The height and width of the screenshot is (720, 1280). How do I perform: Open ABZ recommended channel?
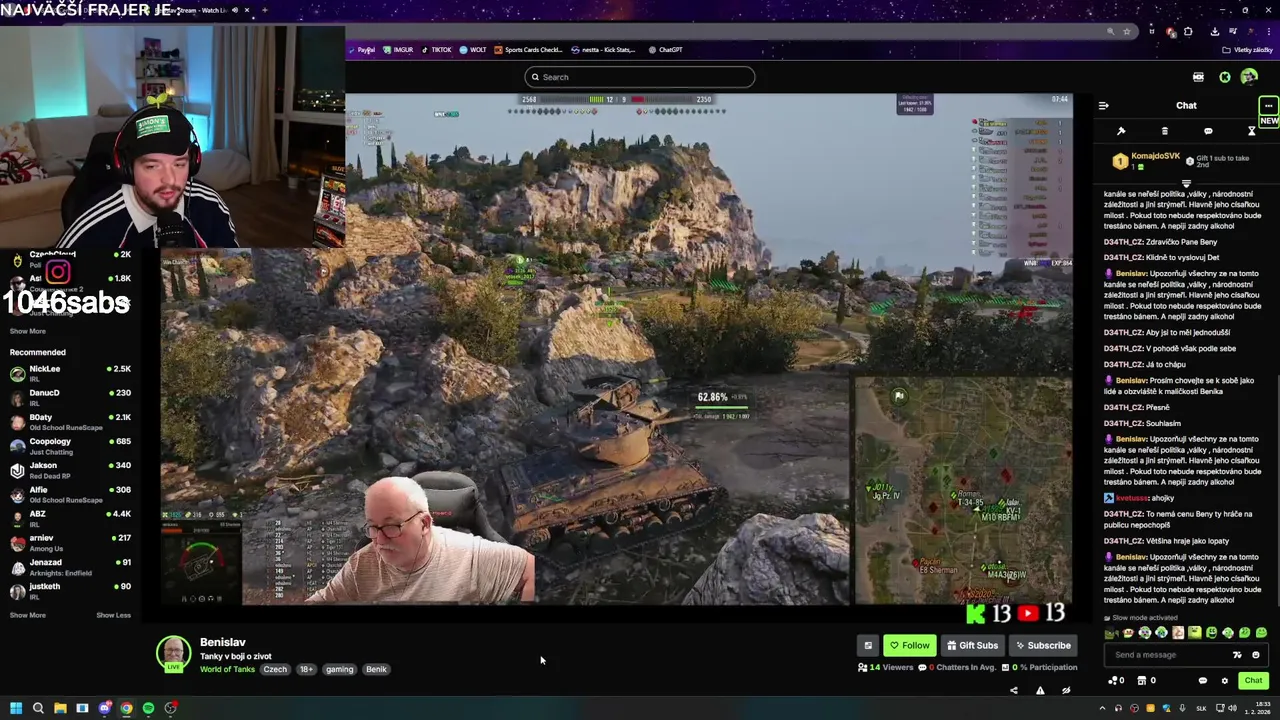tap(70, 518)
